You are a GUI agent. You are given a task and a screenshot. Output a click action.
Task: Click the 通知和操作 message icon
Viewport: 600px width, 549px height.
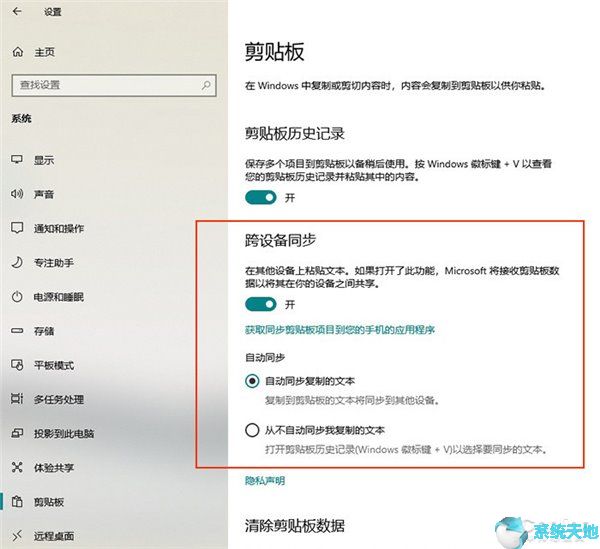pos(17,228)
